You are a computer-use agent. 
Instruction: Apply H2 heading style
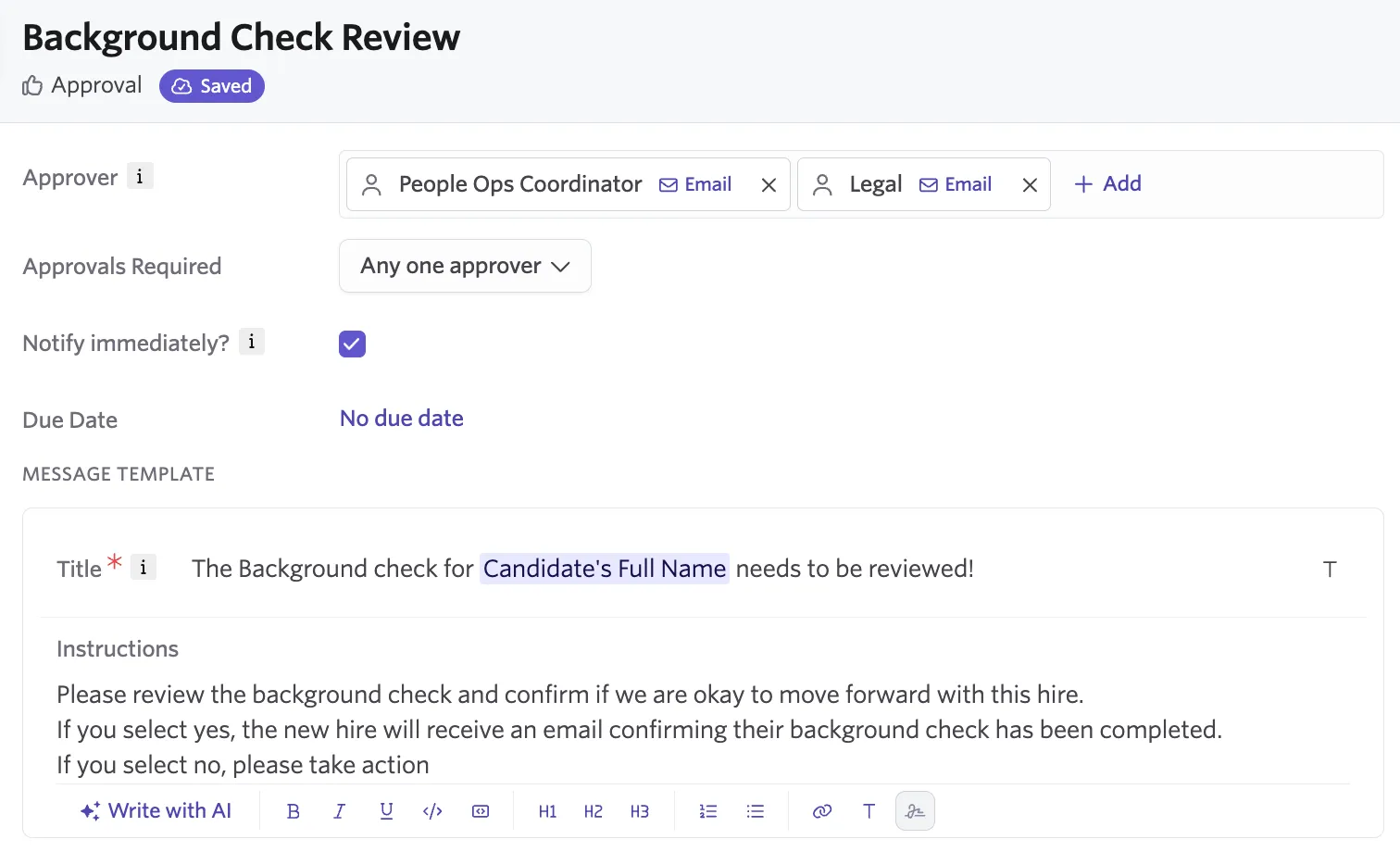(x=594, y=811)
